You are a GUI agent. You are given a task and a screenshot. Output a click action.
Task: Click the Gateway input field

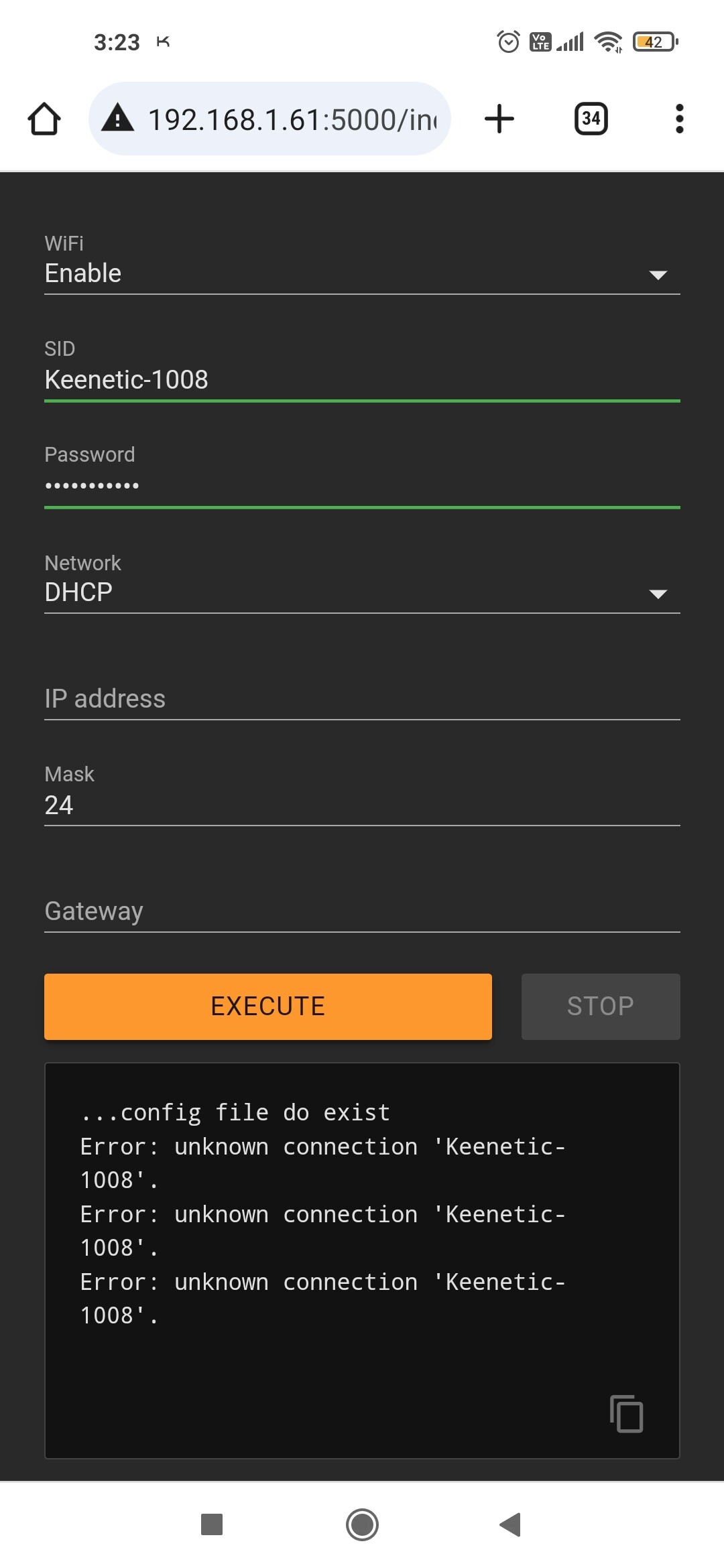click(362, 911)
